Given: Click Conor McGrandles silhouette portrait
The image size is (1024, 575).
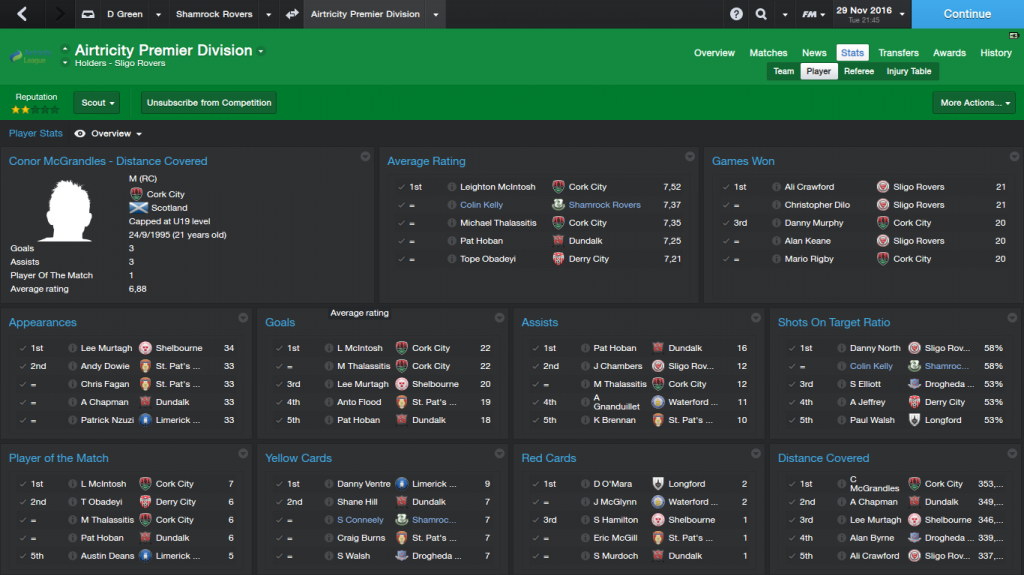Looking at the screenshot, I should click(x=69, y=211).
